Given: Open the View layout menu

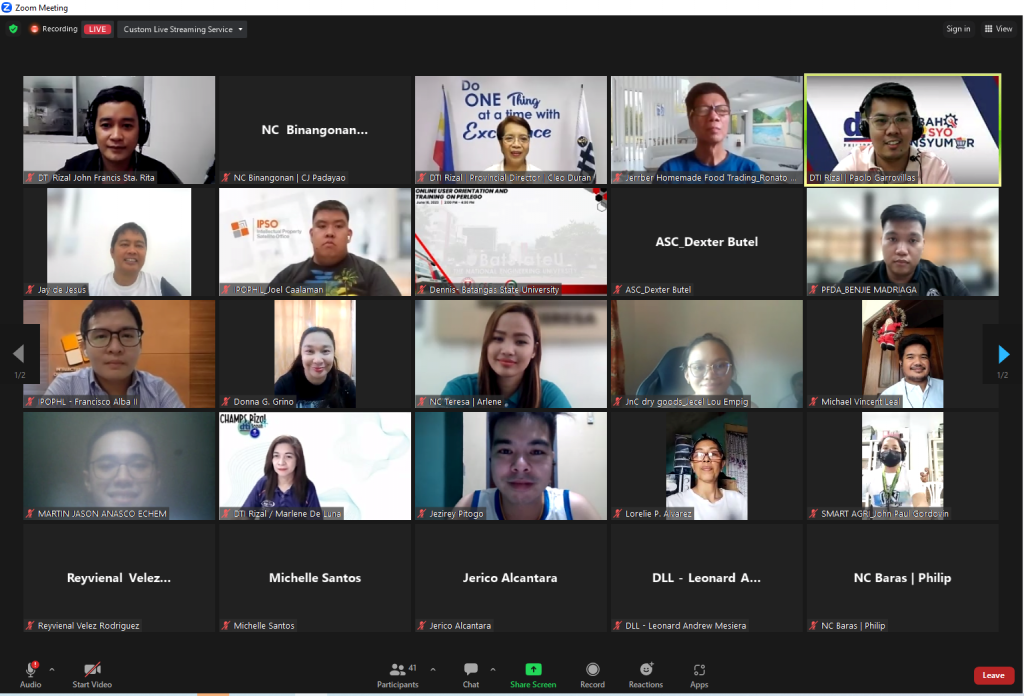Looking at the screenshot, I should [x=998, y=29].
